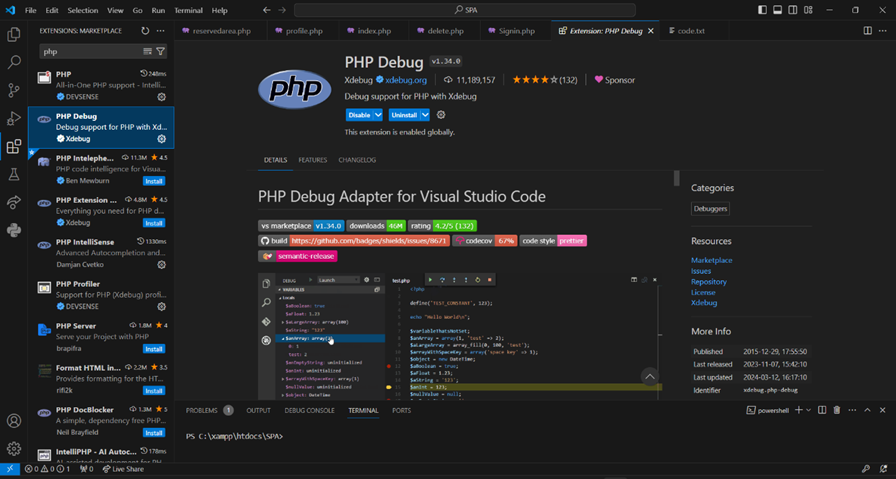Split the editor right

coord(867,31)
